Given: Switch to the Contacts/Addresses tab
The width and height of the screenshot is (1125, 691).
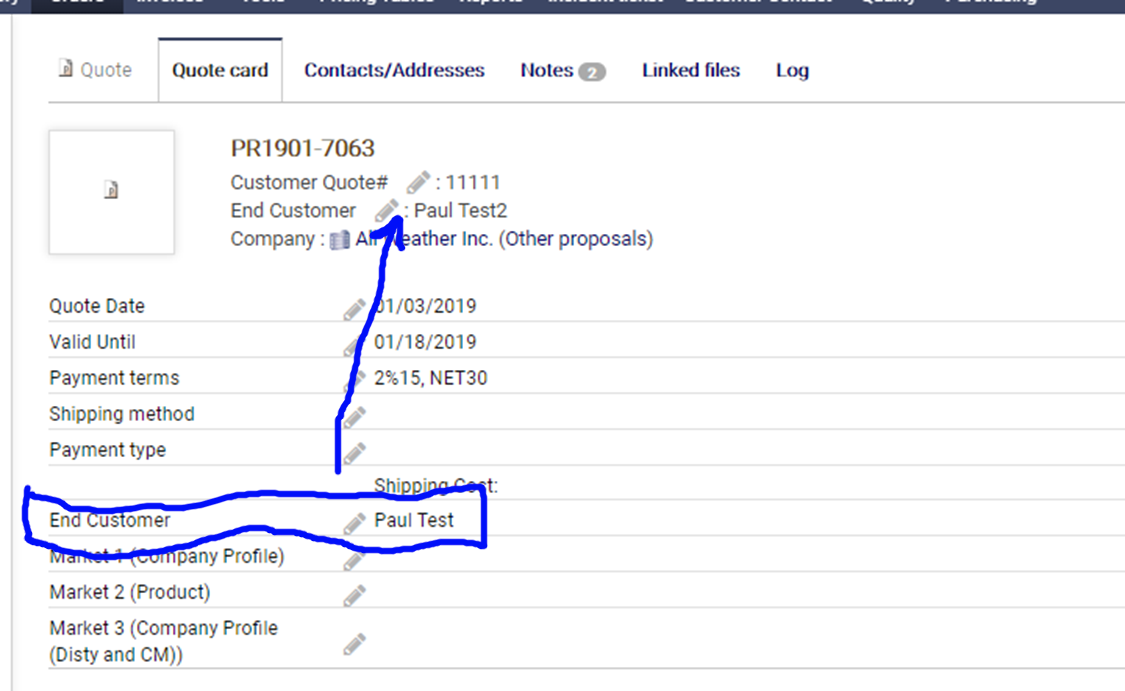Looking at the screenshot, I should (x=397, y=70).
